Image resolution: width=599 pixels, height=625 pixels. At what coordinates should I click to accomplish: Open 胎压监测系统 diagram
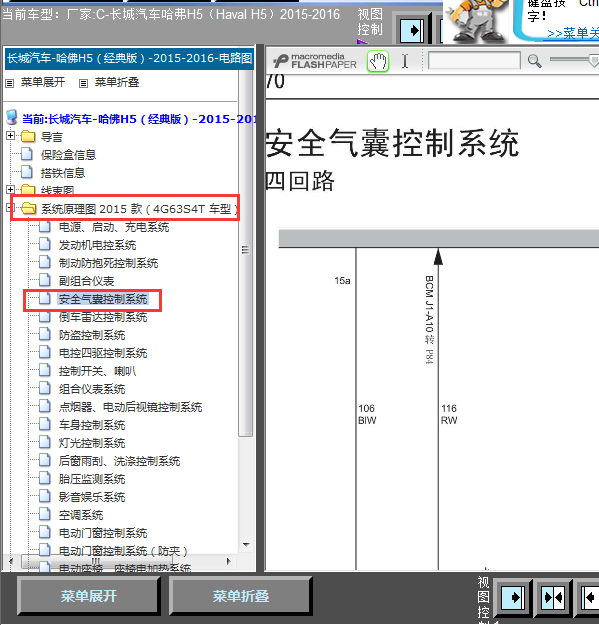point(92,479)
